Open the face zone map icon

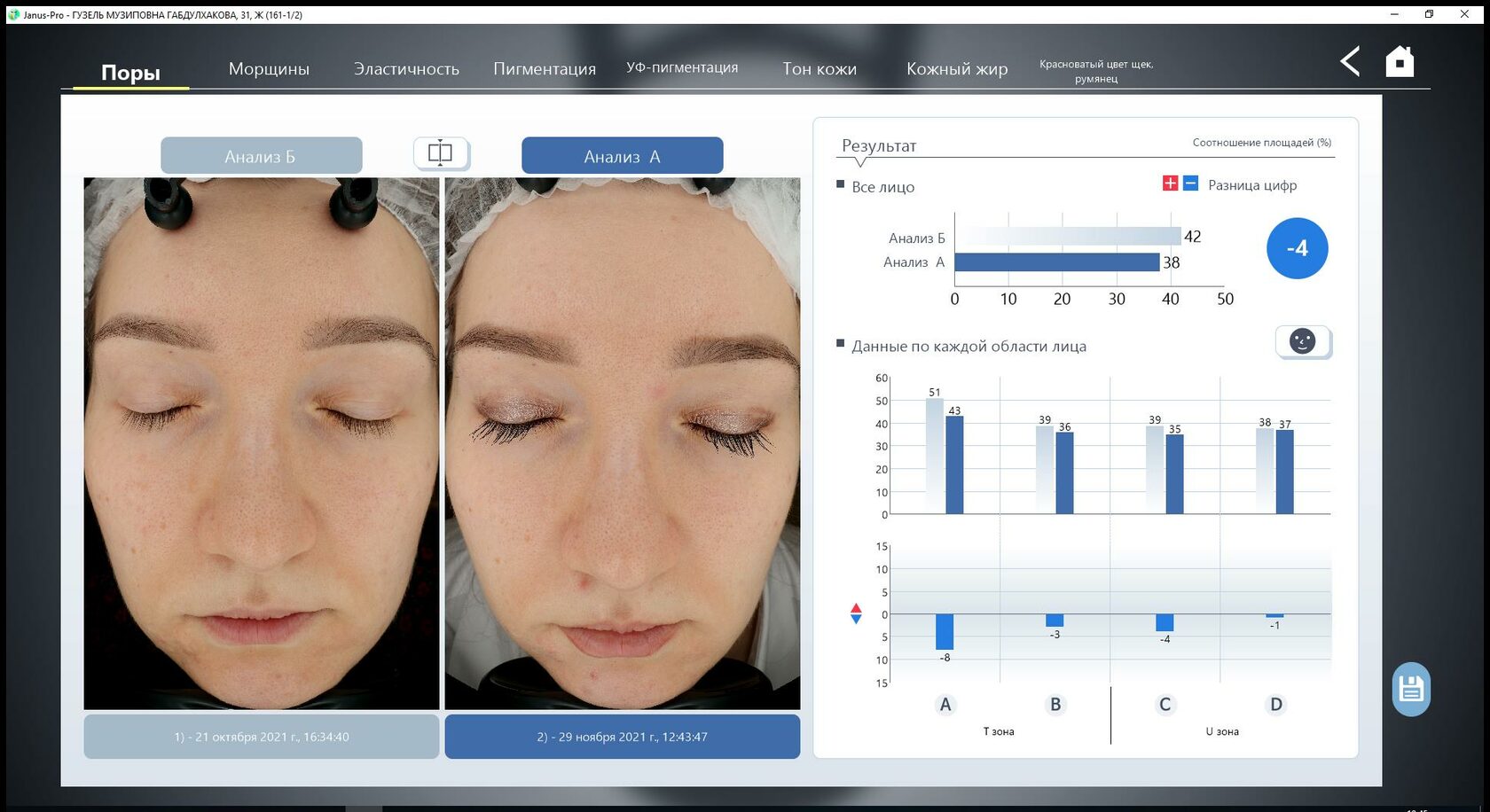click(x=1303, y=341)
